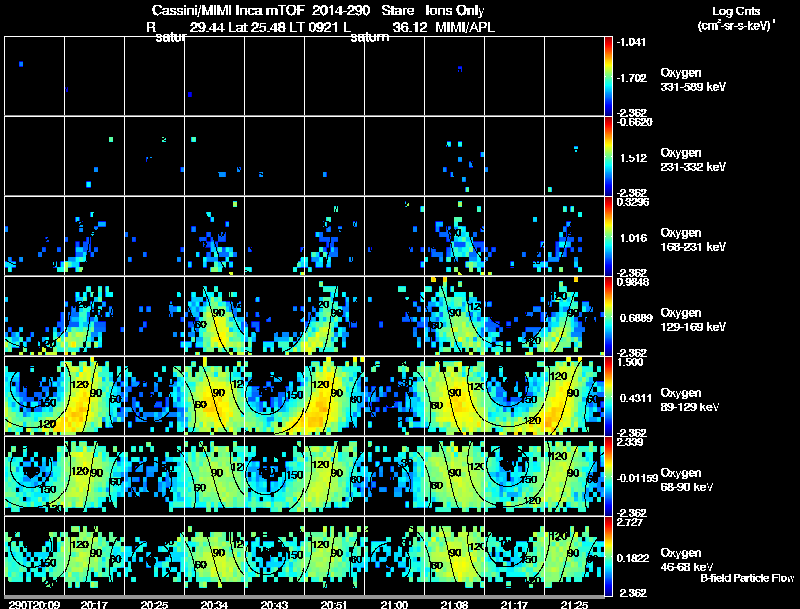
Task: Click the 2.727 color scale maximum value
Action: (629, 522)
